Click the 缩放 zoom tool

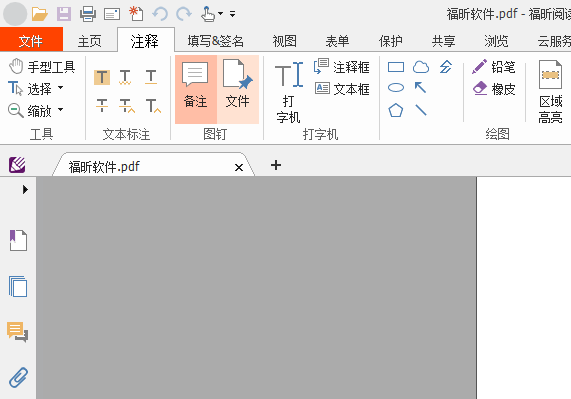click(x=31, y=110)
